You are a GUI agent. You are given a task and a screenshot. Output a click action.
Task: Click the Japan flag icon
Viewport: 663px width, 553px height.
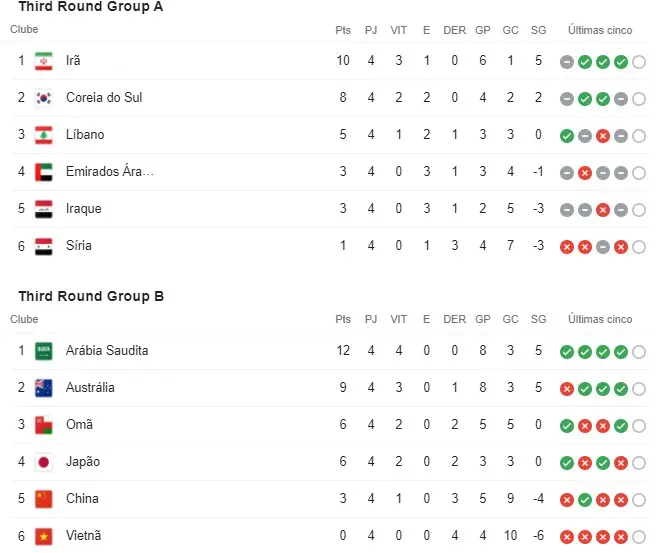click(44, 462)
